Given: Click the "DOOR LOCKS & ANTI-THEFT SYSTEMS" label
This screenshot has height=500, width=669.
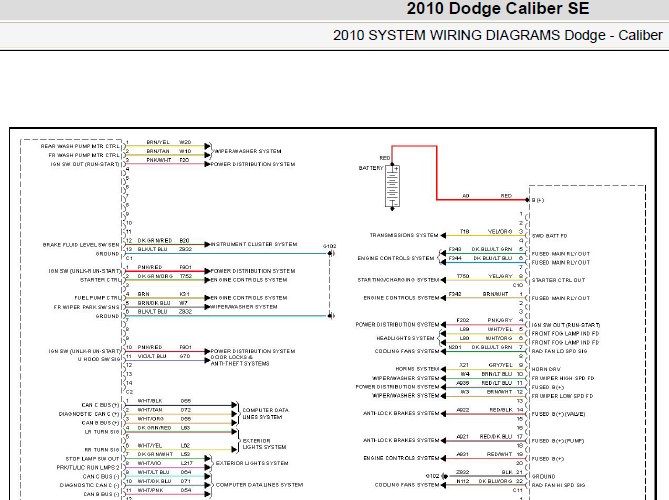Looking at the screenshot, I should (240, 360).
